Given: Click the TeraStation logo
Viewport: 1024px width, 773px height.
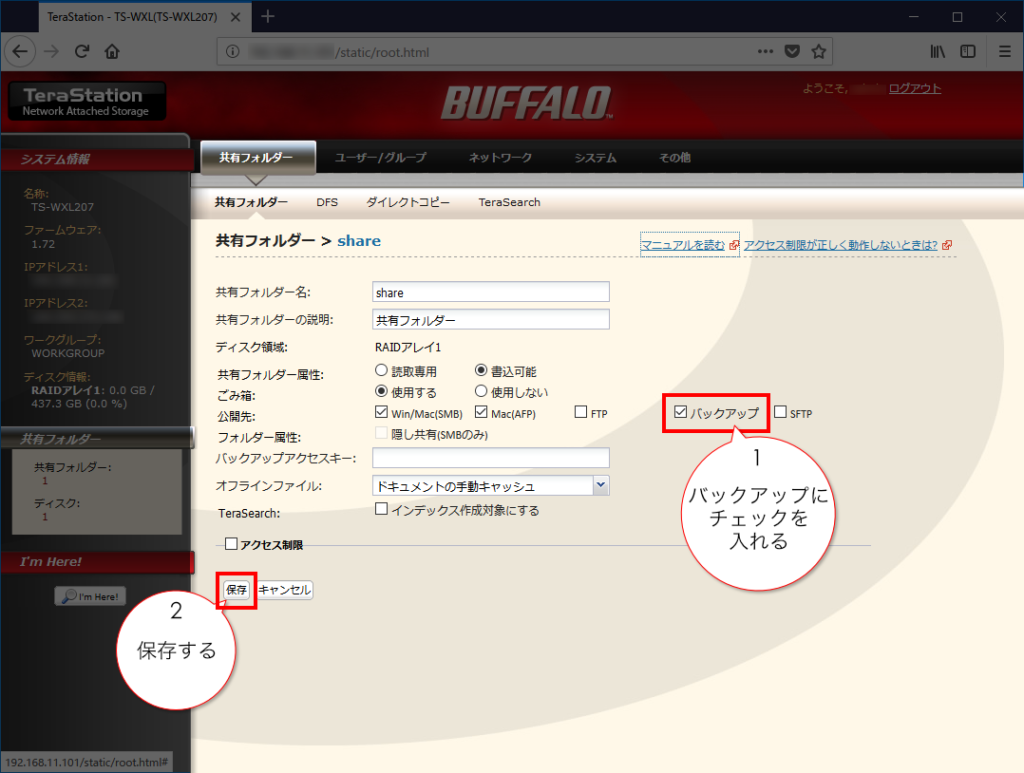Looking at the screenshot, I should [85, 100].
